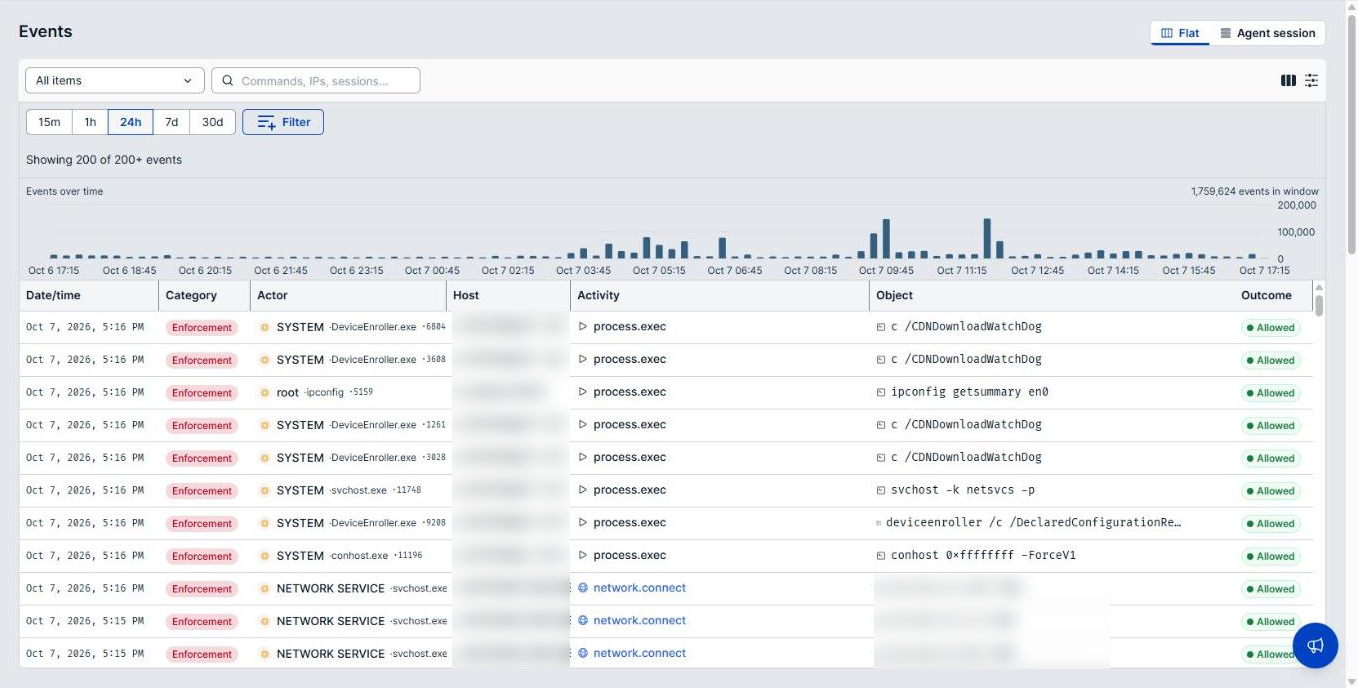Click SYSTEM svchost.exe 11748 actor cell
Viewport: 1358px width, 688px height.
(x=348, y=491)
